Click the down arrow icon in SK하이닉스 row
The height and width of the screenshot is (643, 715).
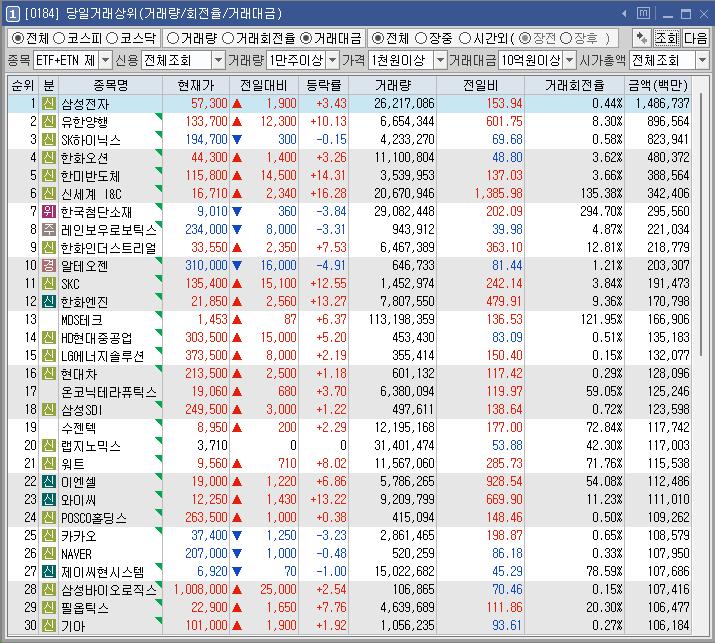pyautogui.click(x=237, y=140)
